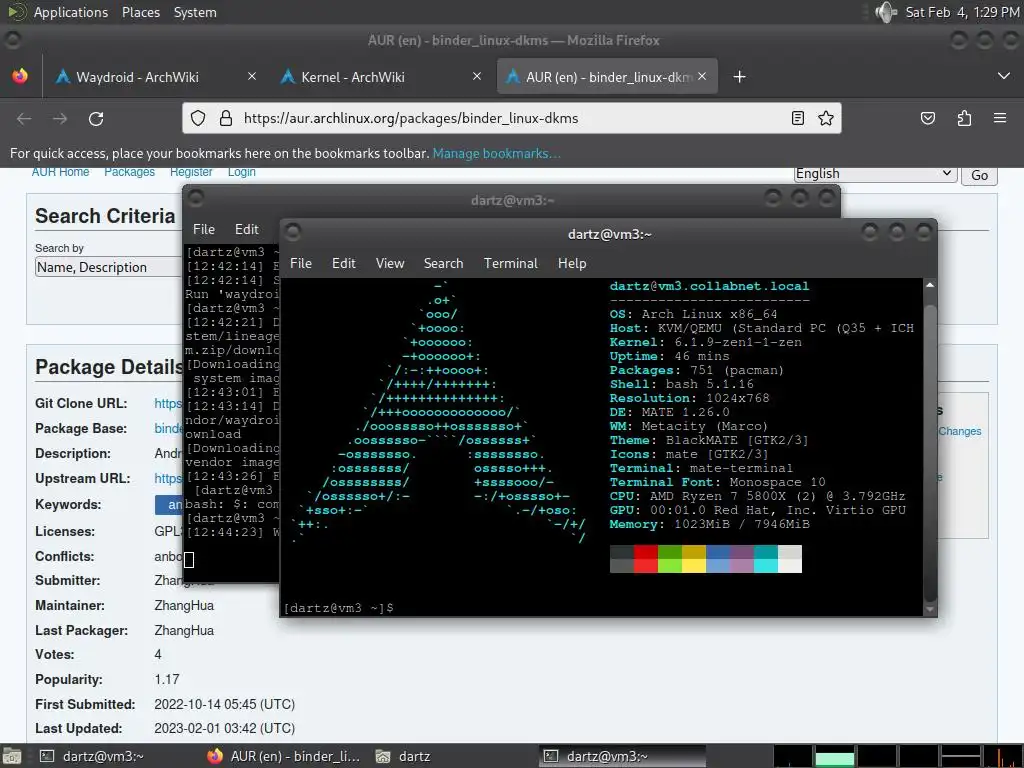Viewport: 1024px width, 768px height.
Task: Click the yellow color block in neofetch output
Action: coord(694,559)
